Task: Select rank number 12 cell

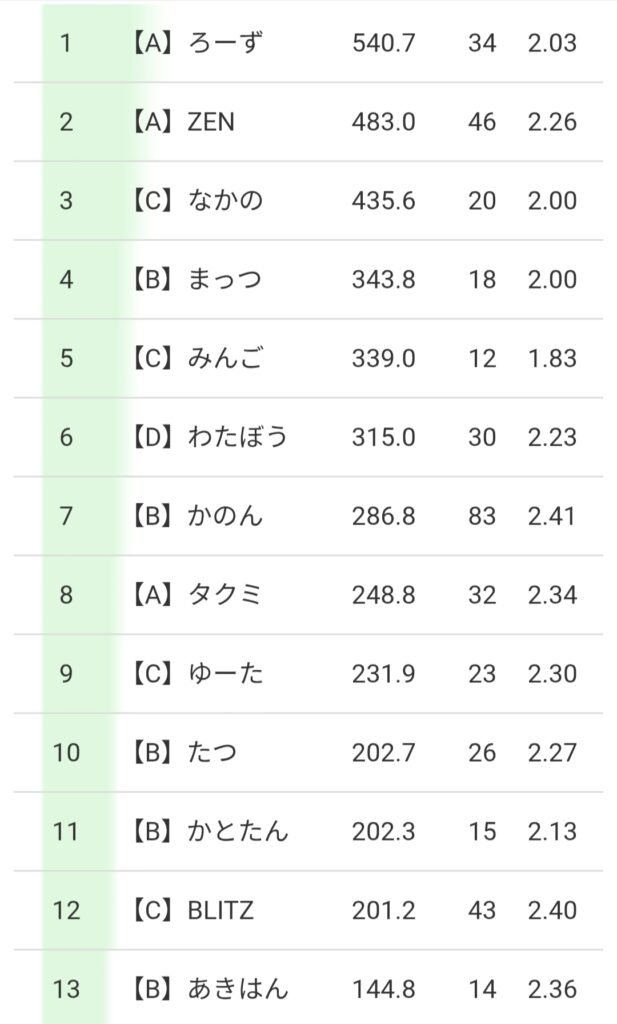Action: point(66,910)
